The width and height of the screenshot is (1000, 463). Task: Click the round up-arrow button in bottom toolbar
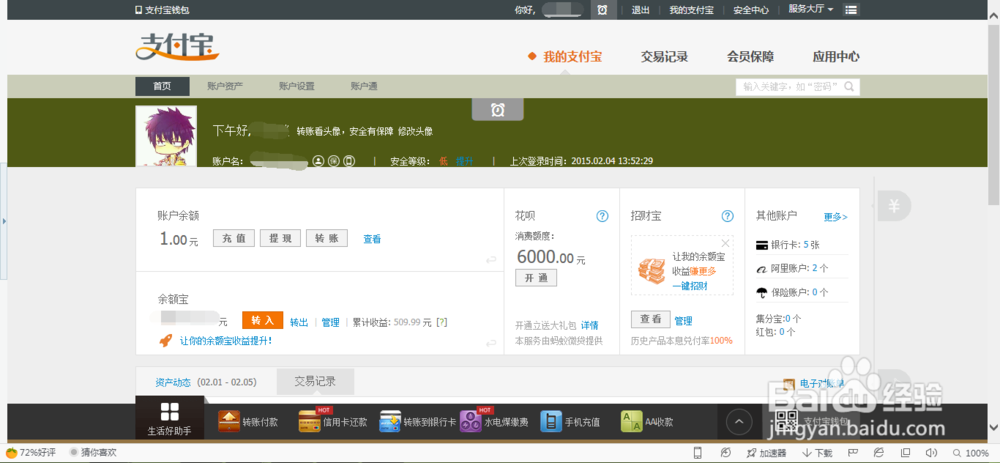coord(739,422)
